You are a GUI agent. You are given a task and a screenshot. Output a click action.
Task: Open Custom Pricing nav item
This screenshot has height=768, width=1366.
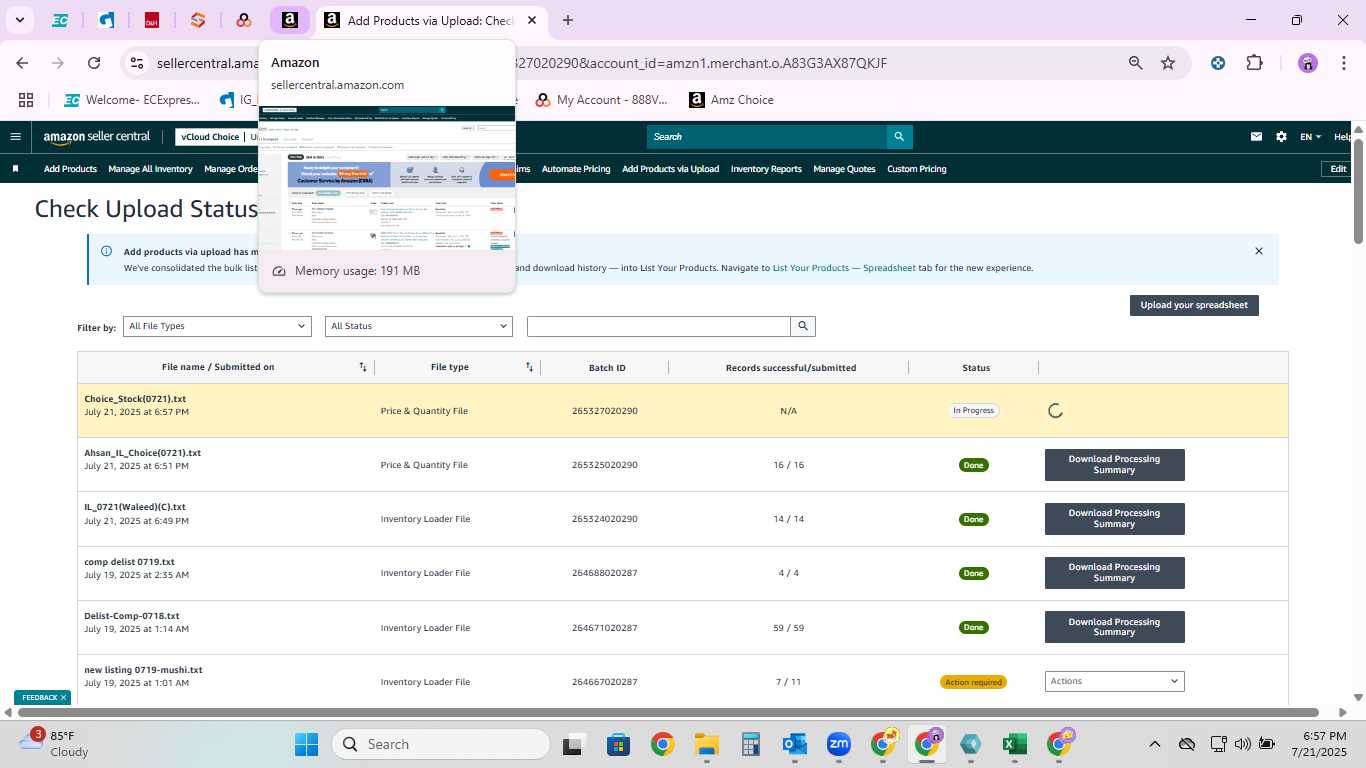click(917, 169)
